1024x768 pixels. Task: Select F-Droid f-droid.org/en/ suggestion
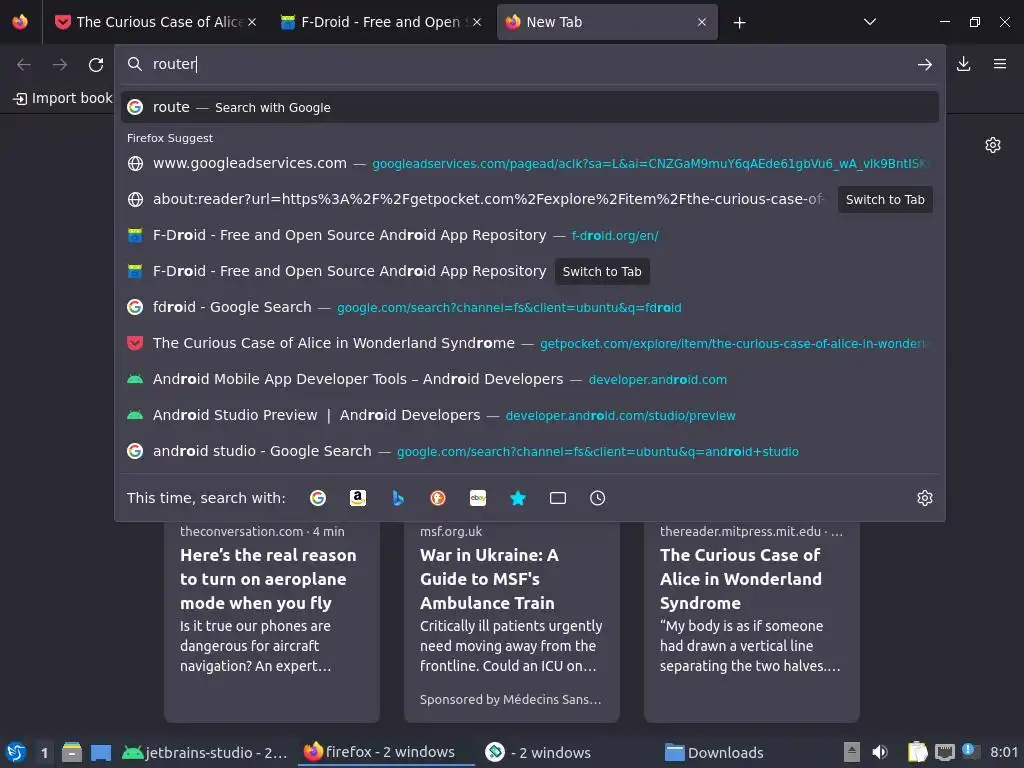click(x=530, y=235)
